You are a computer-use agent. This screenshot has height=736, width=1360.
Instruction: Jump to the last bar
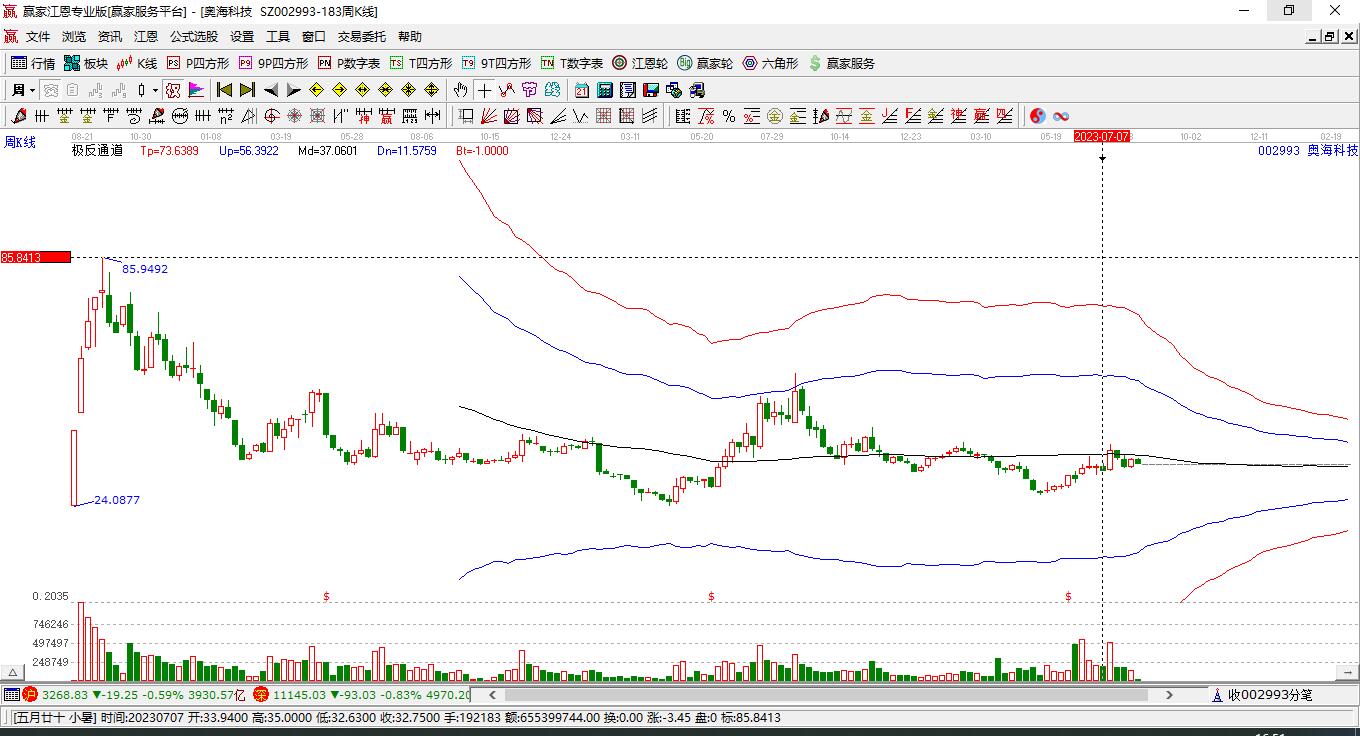click(247, 90)
